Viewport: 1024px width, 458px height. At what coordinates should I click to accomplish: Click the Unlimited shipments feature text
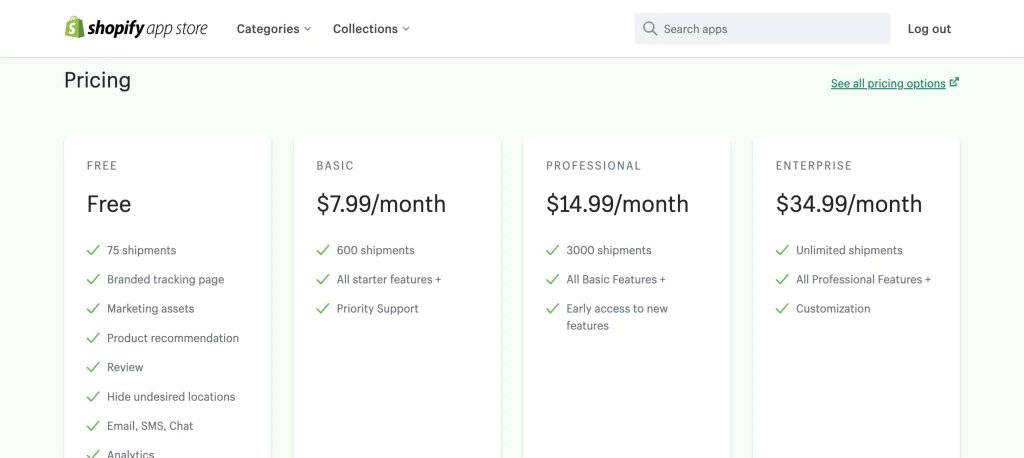click(x=849, y=250)
